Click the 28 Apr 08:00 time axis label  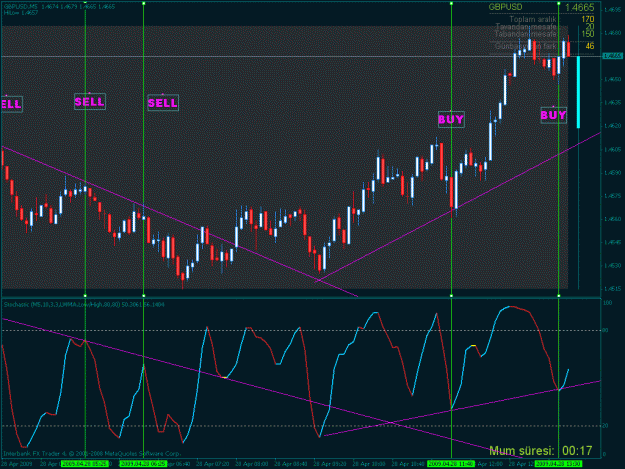coord(252,464)
